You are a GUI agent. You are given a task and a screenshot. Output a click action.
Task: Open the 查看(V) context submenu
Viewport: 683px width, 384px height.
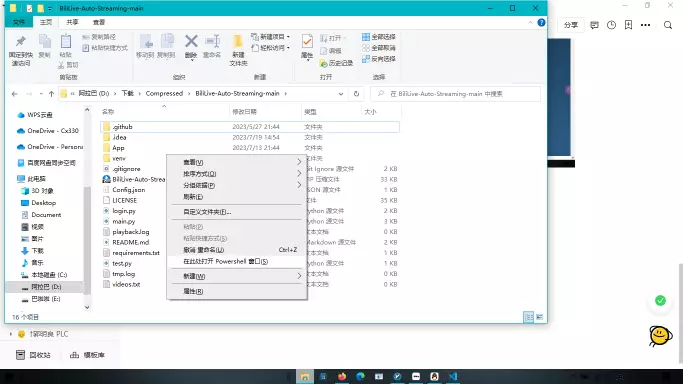pos(237,162)
